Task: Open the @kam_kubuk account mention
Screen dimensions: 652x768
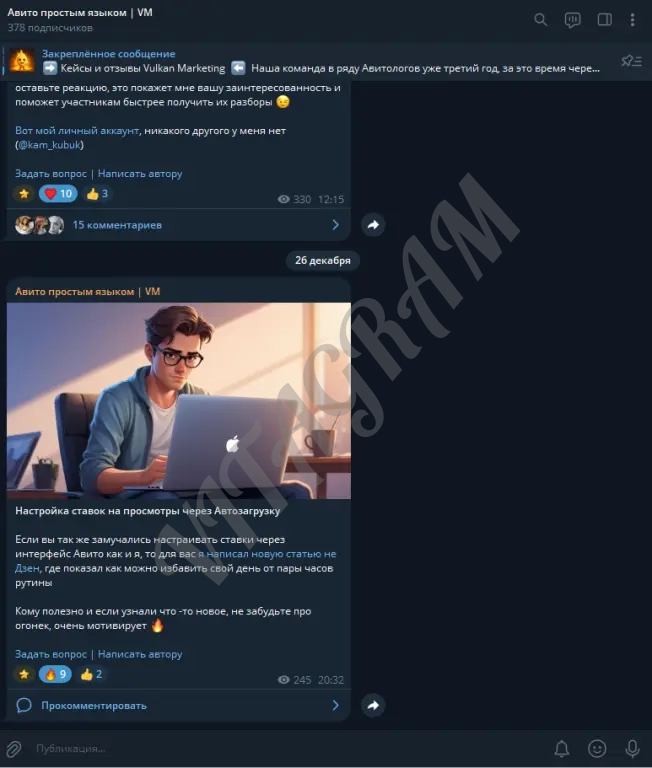Action: [49, 145]
